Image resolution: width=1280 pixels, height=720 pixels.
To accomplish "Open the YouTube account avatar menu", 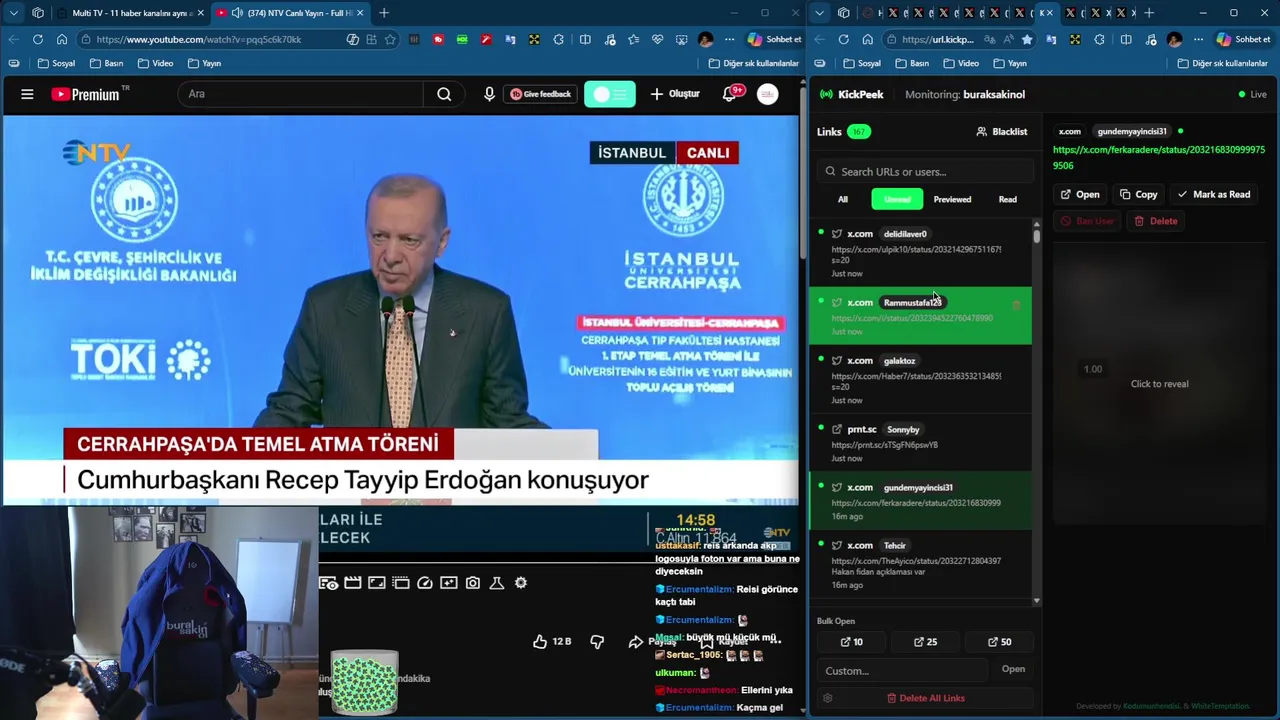I will tap(767, 94).
